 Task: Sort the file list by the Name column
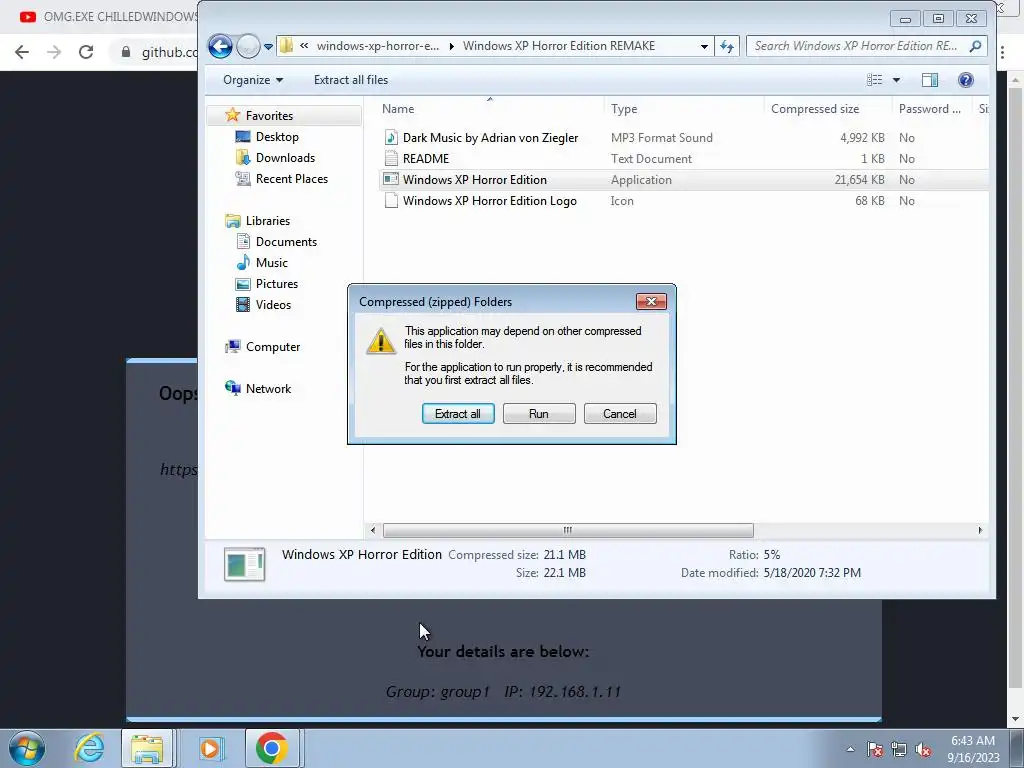tap(490, 109)
